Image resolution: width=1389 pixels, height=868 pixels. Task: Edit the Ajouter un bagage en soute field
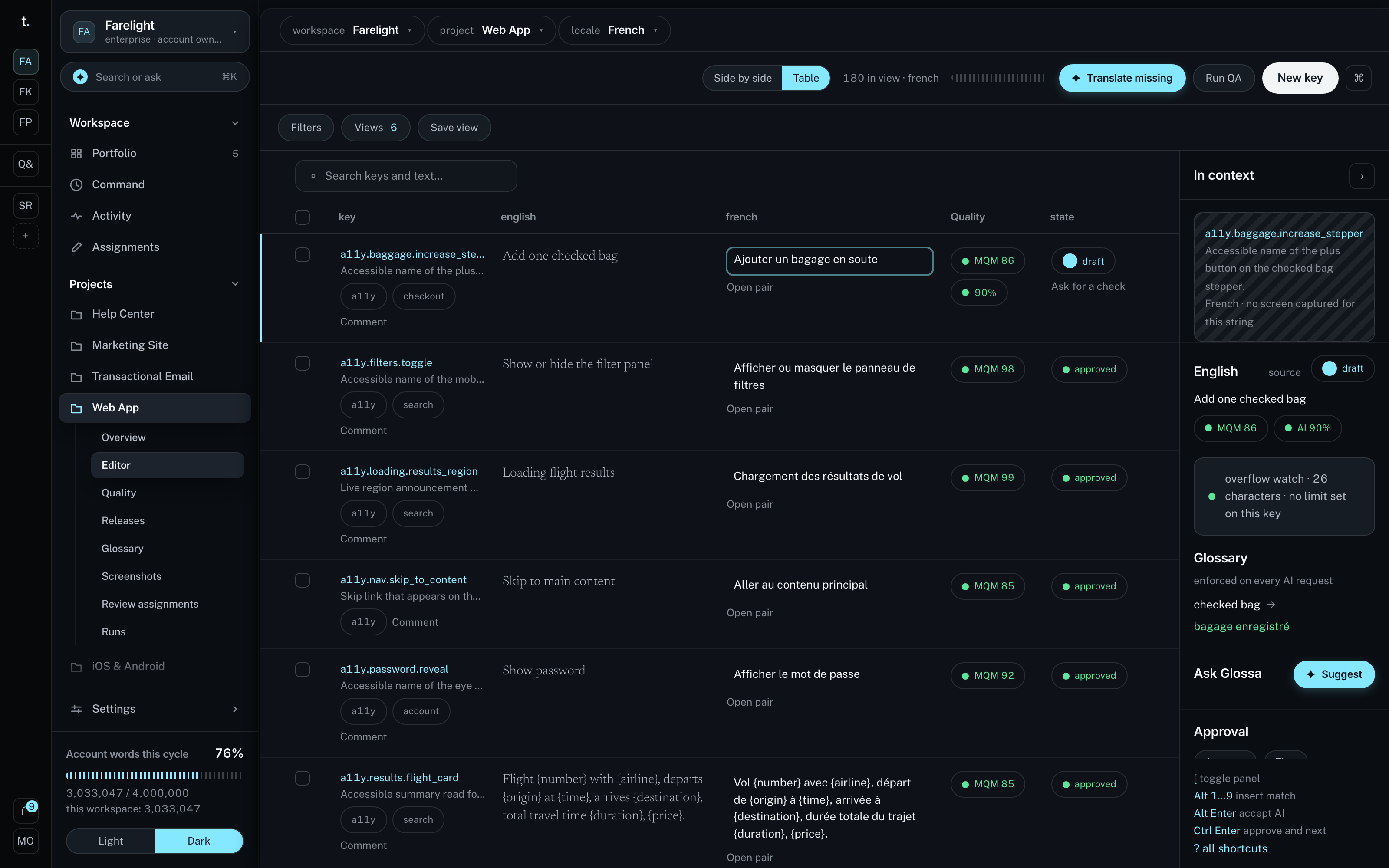click(829, 261)
